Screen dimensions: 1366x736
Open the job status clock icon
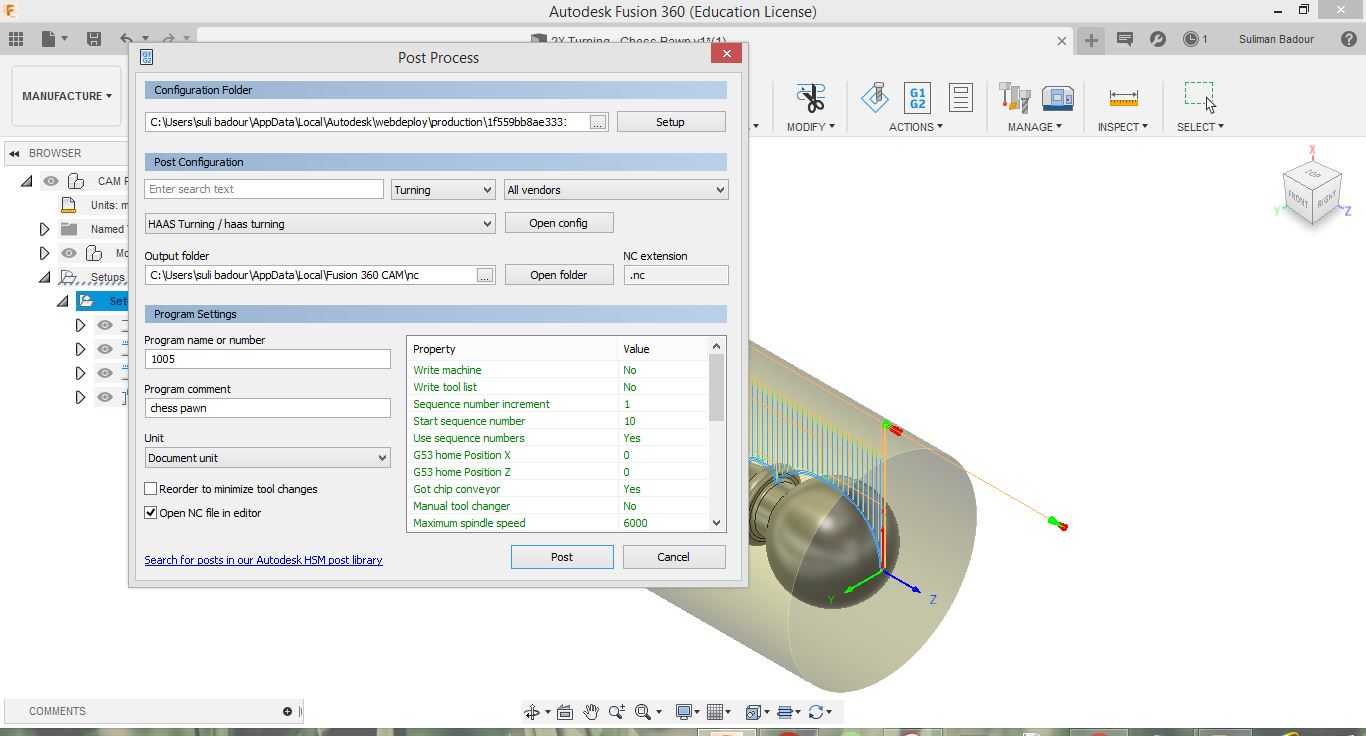(1191, 39)
